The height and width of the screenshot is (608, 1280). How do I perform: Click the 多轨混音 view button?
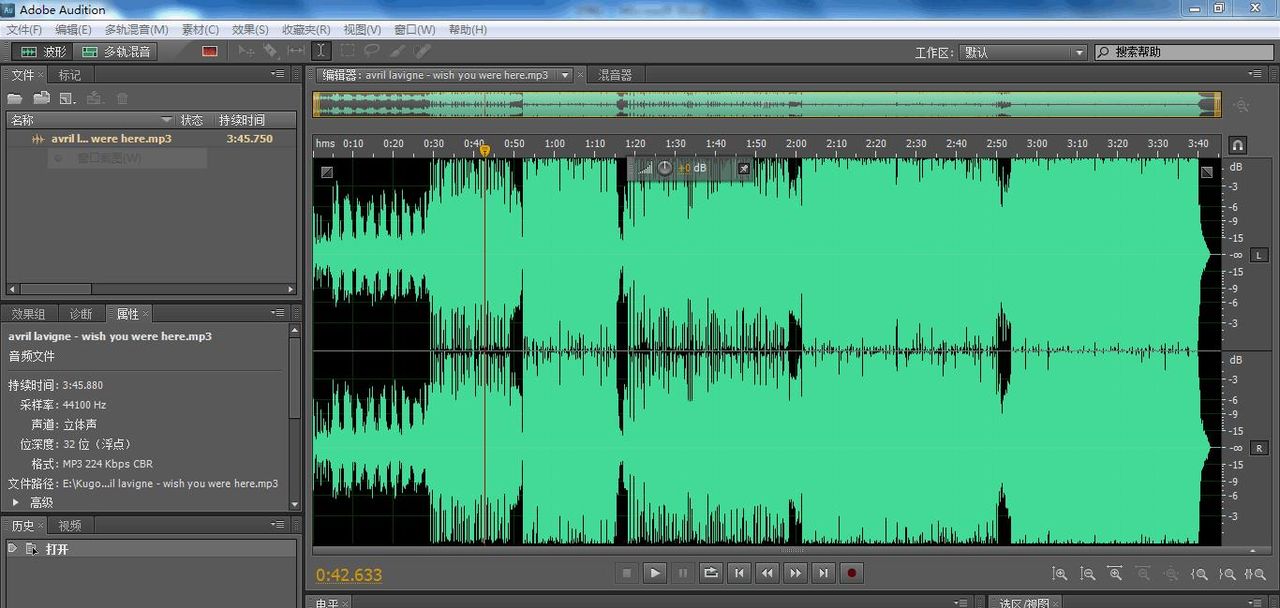(x=116, y=51)
